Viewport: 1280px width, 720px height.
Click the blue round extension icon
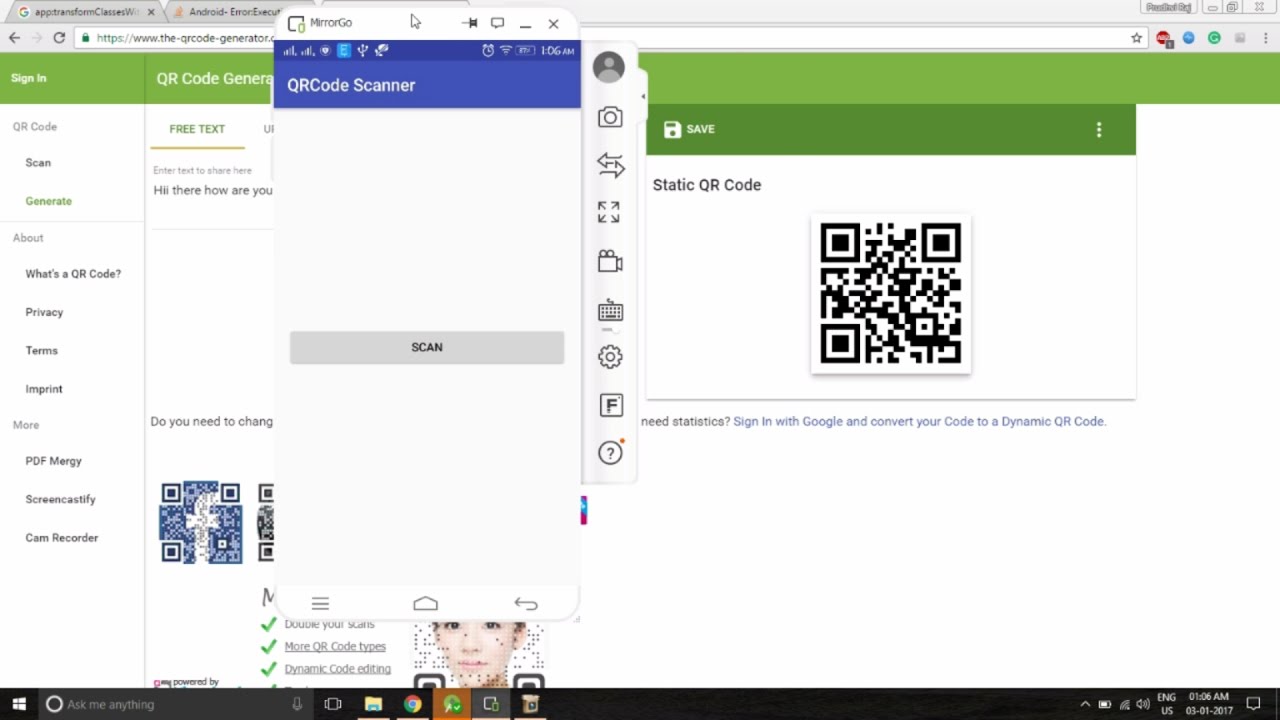click(x=1188, y=38)
